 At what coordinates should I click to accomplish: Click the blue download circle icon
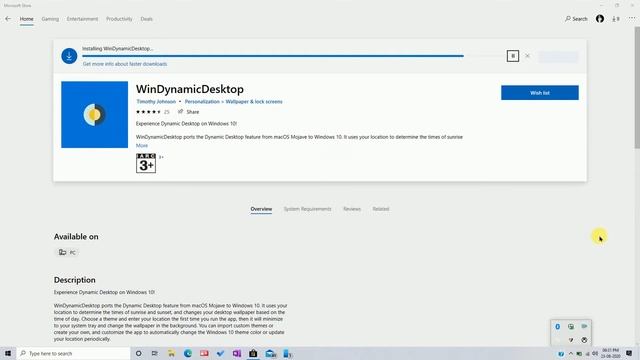pos(69,56)
